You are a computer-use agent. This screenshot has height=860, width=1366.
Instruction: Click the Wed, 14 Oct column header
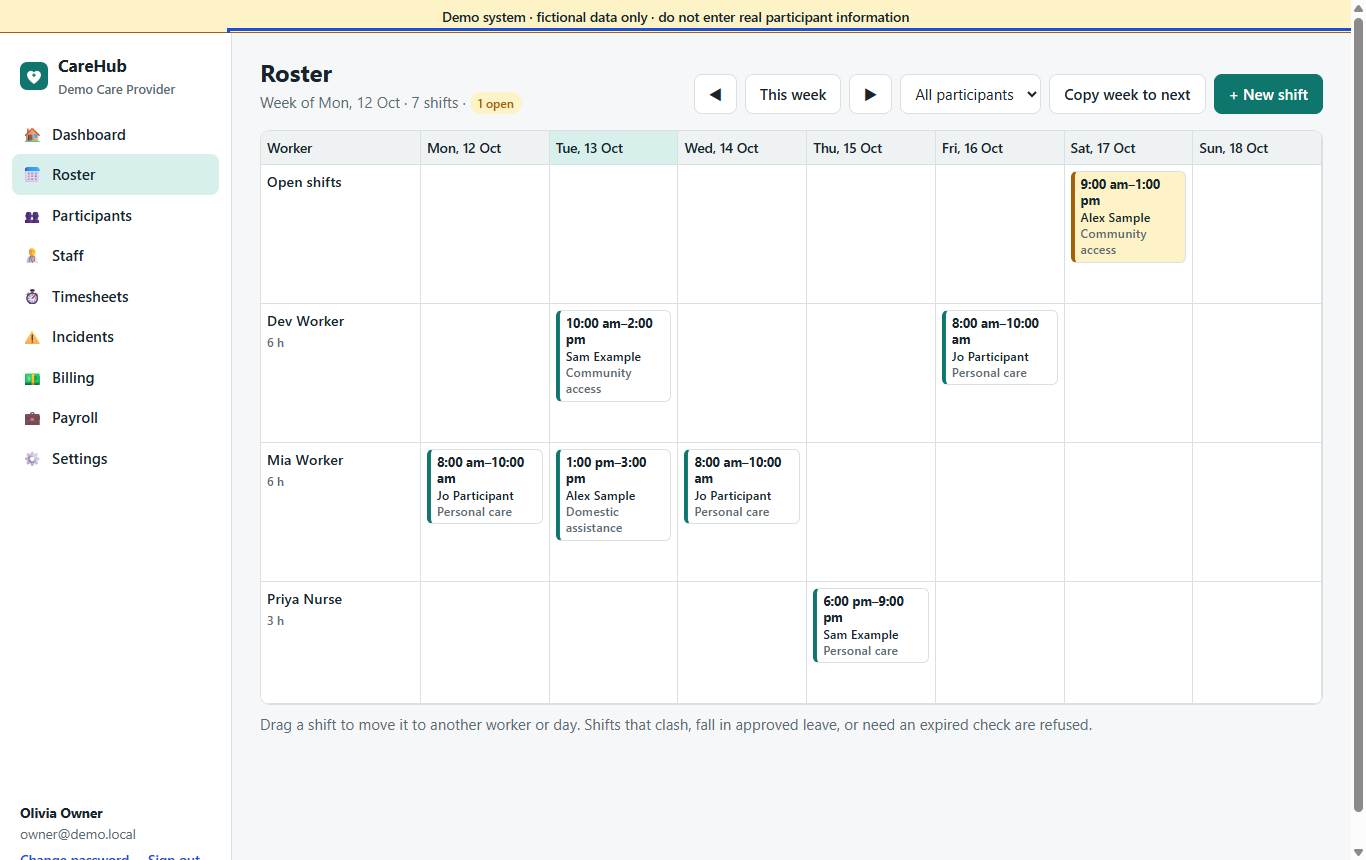coord(742,148)
